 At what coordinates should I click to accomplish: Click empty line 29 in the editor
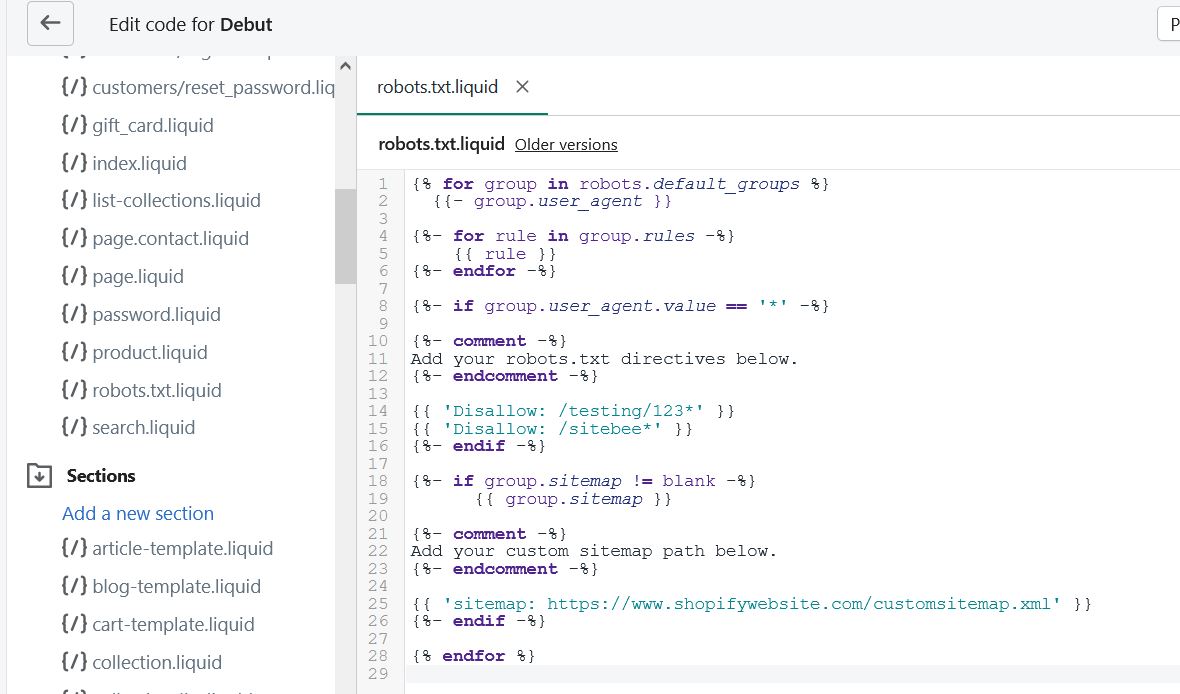pyautogui.click(x=792, y=674)
